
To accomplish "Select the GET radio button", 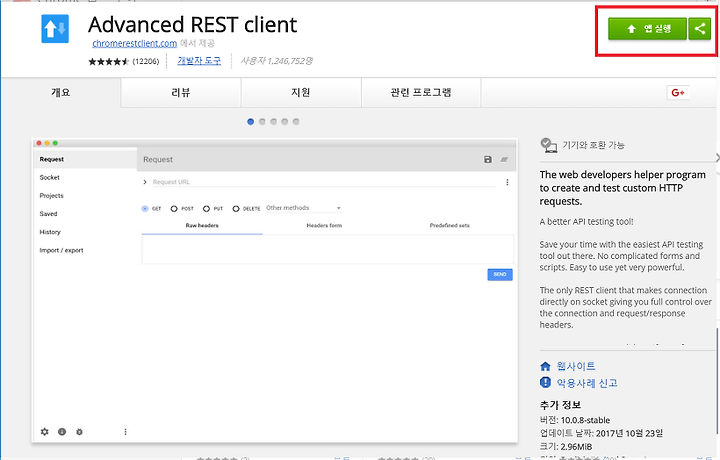I will pos(145,208).
